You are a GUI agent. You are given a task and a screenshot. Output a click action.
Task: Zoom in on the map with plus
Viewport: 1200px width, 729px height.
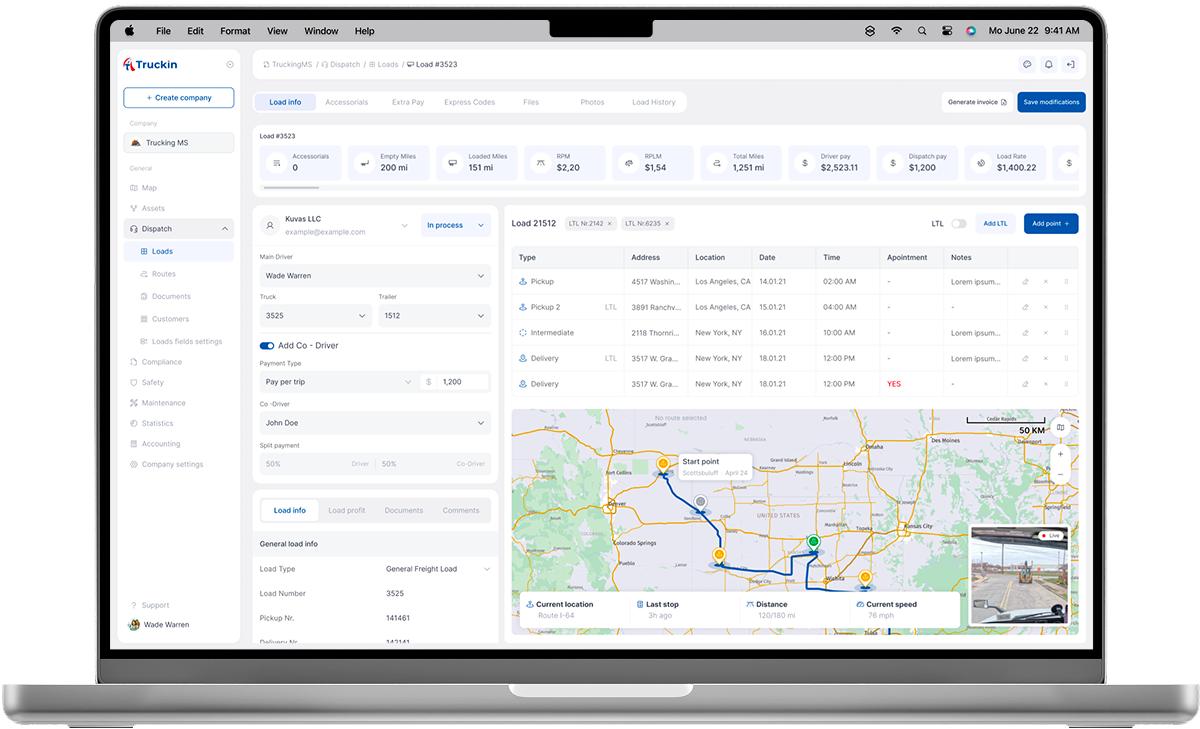1061,454
